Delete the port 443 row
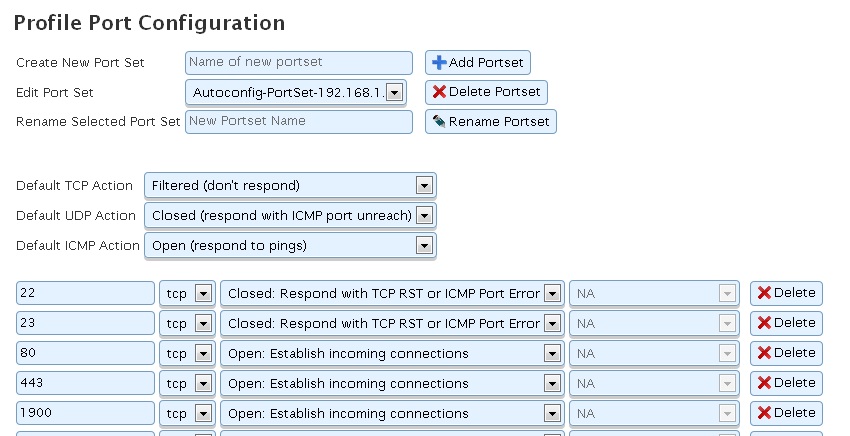The height and width of the screenshot is (436, 850). 786,383
